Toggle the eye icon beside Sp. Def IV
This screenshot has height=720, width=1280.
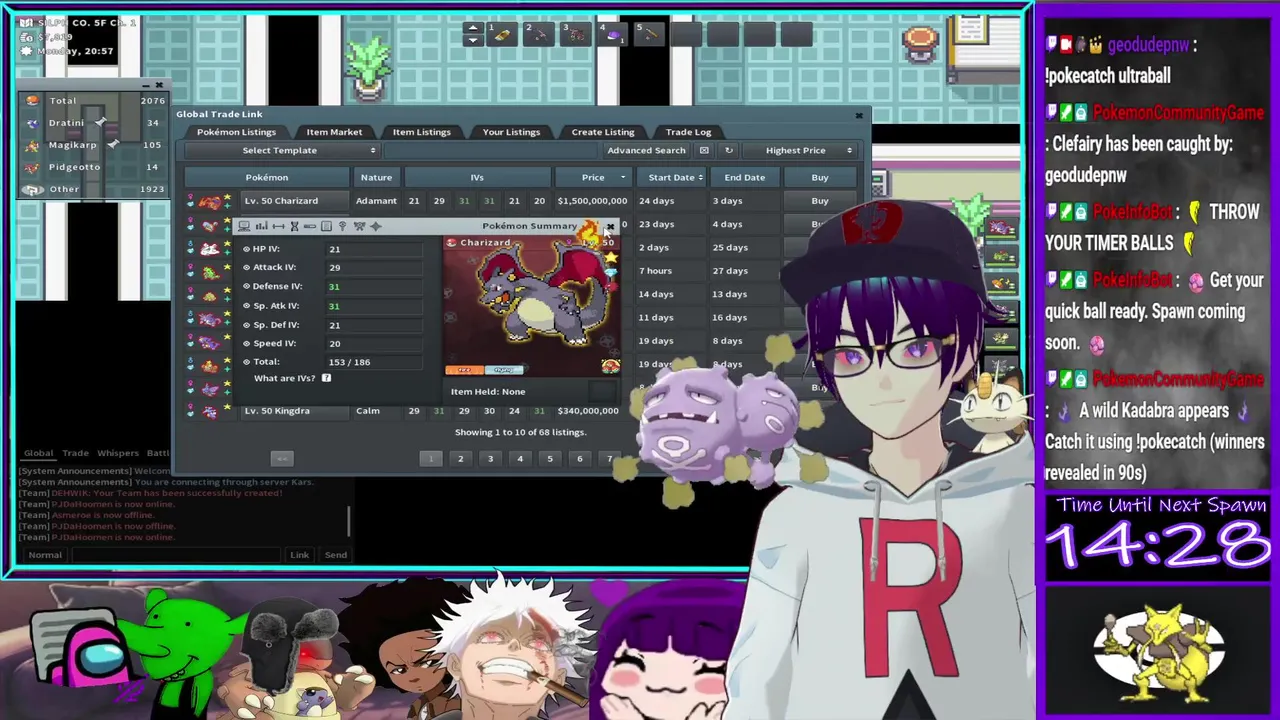click(246, 325)
